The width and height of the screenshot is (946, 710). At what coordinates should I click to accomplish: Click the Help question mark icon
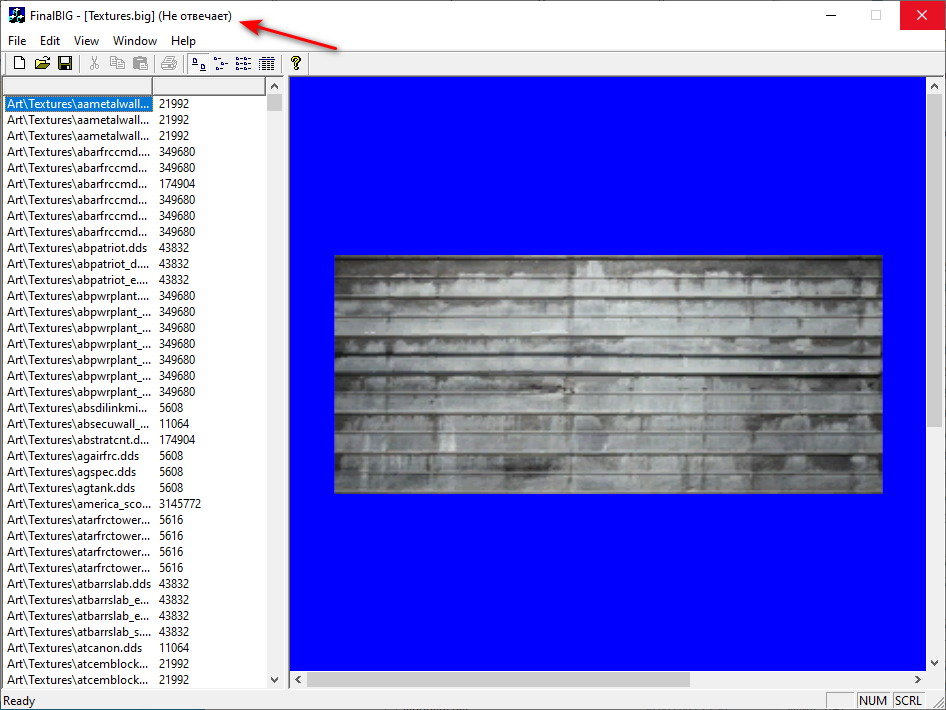pos(296,63)
